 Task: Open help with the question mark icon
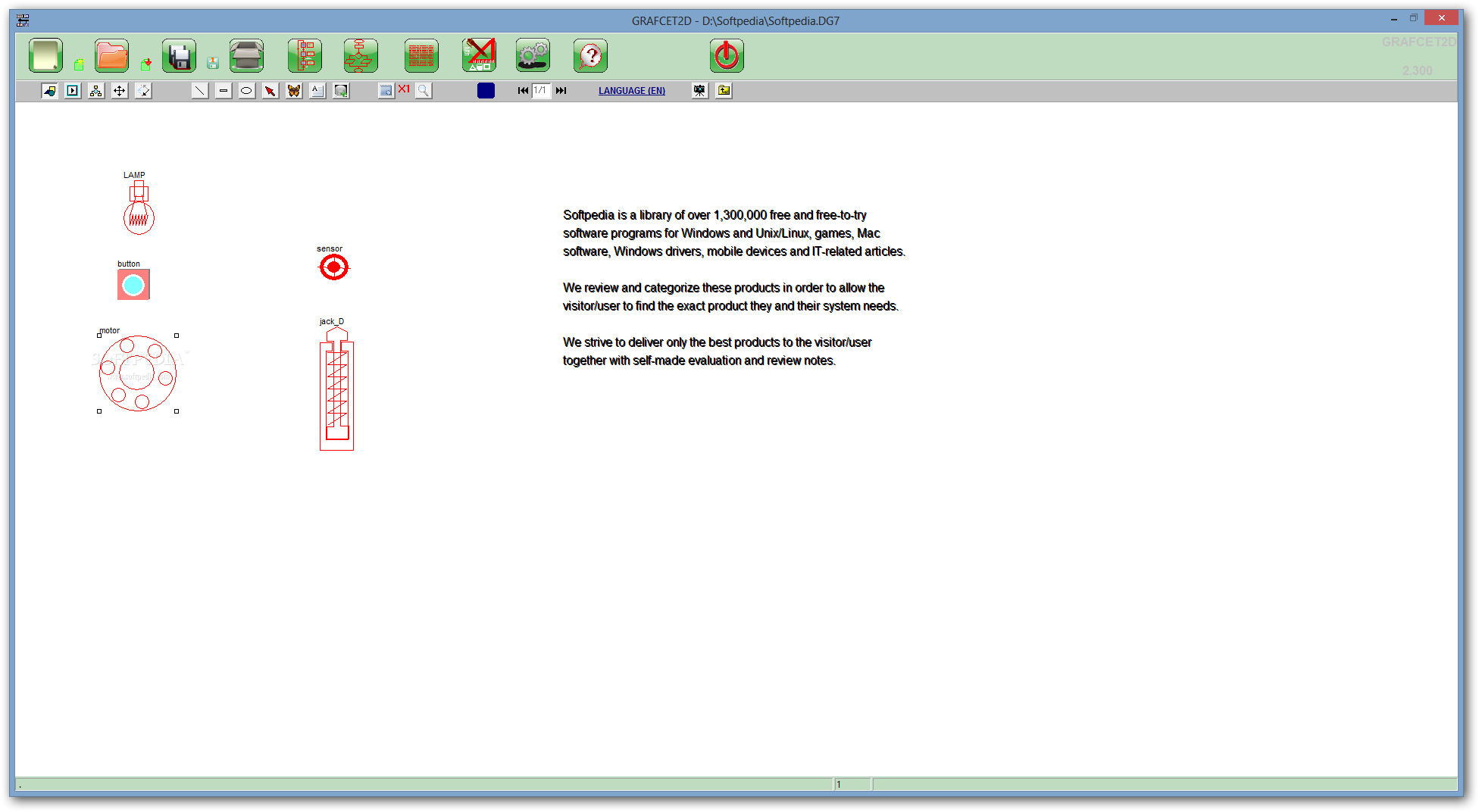tap(590, 56)
